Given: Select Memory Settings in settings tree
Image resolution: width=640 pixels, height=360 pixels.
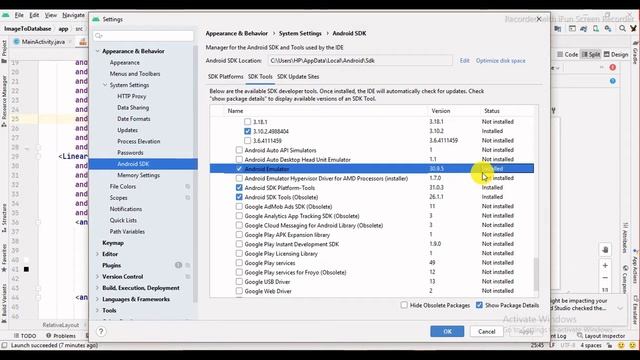Looking at the screenshot, I should click(x=138, y=175).
